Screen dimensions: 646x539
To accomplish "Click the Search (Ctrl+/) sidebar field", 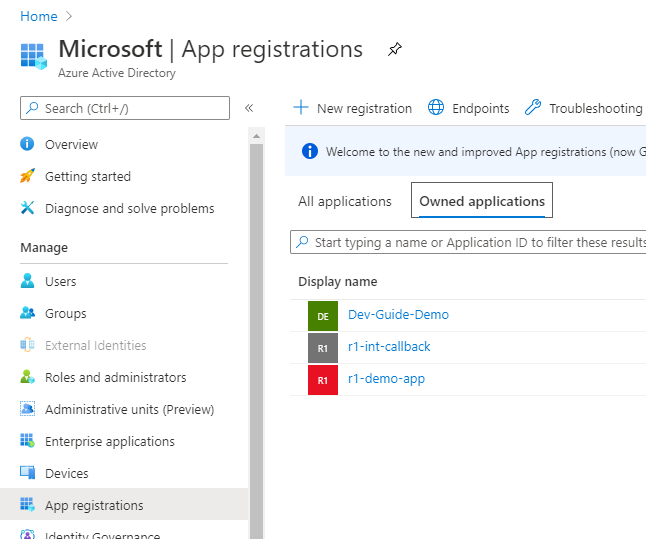I will tap(125, 108).
